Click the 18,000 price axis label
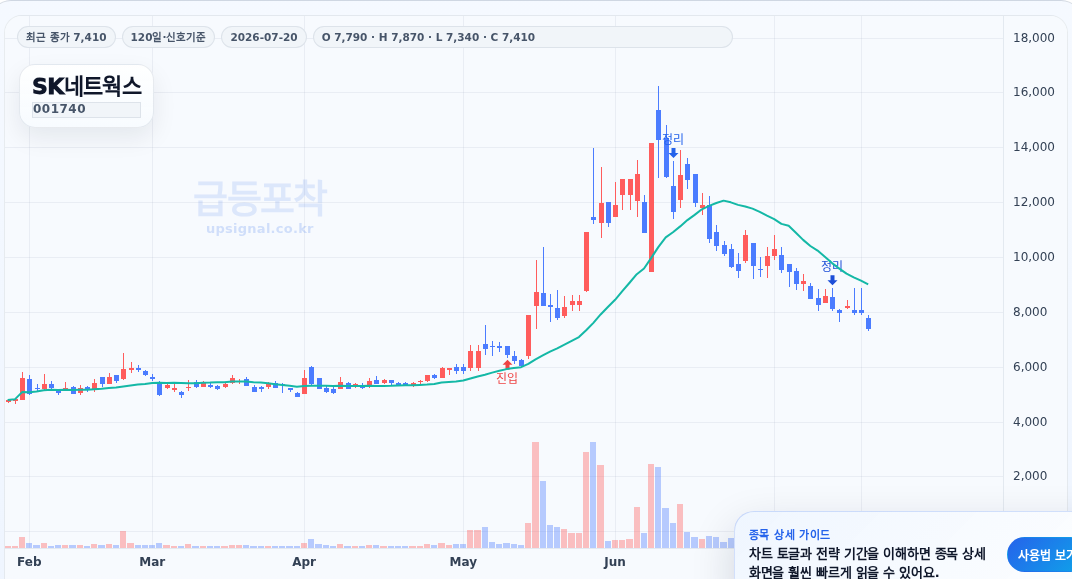This screenshot has width=1072, height=579. (1034, 38)
